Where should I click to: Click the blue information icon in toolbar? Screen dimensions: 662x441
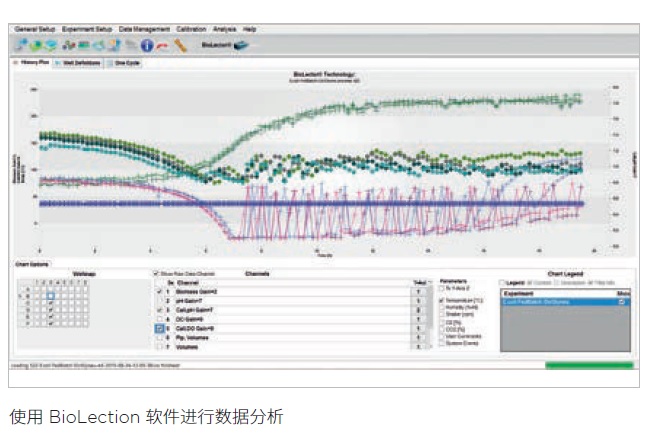tap(147, 45)
